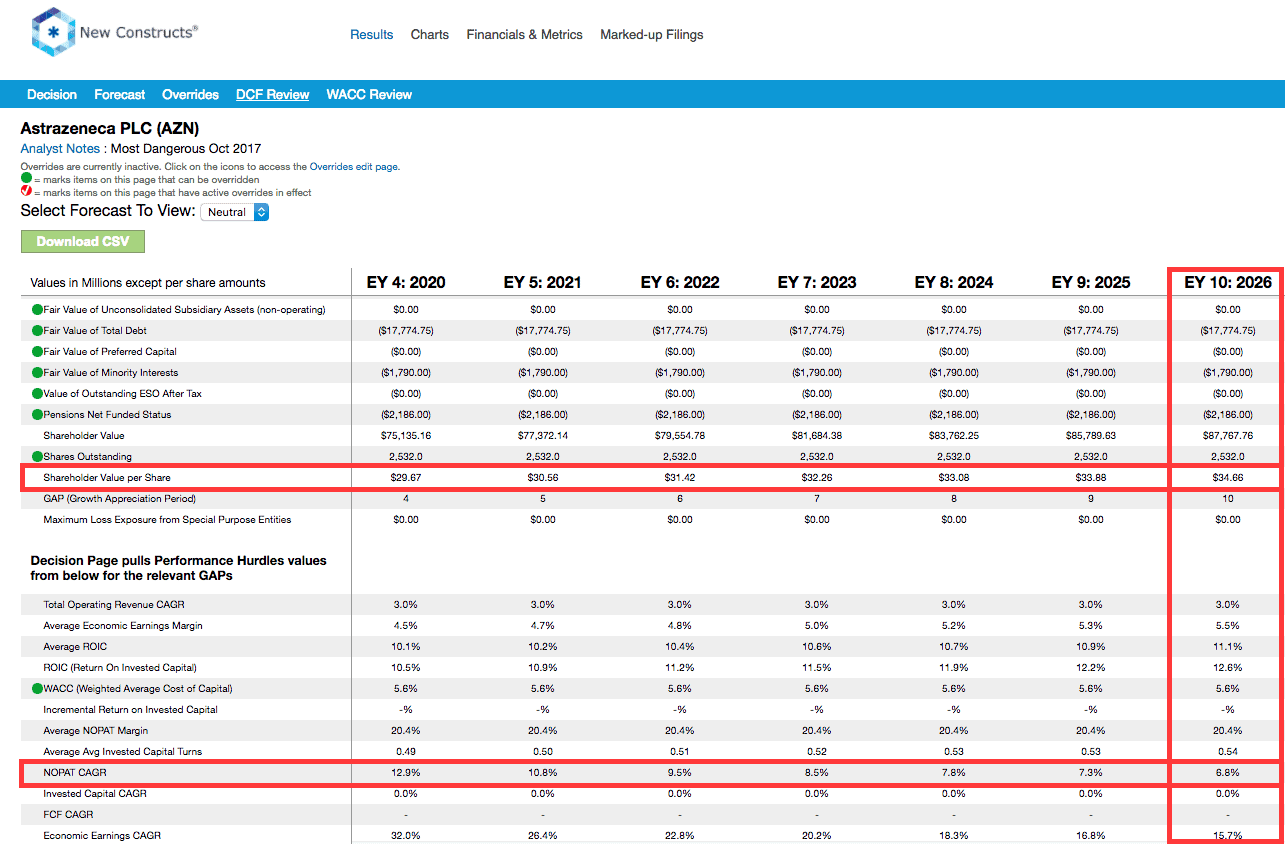Viewport: 1285px width, 844px height.
Task: Click the New Constructs brand name
Action: (x=138, y=32)
